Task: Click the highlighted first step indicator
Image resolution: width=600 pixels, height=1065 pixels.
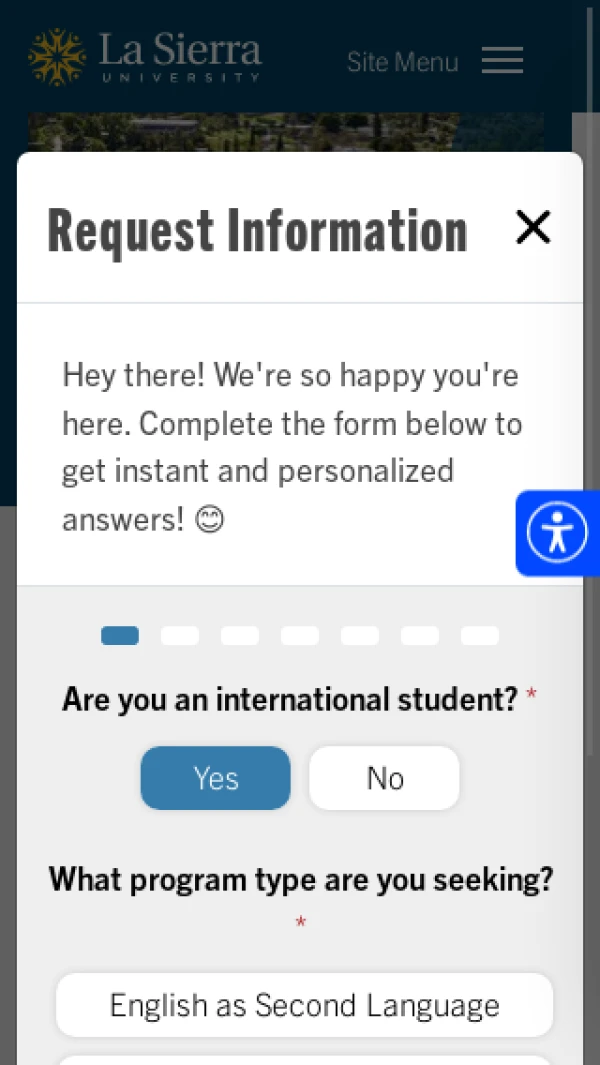Action: [120, 635]
